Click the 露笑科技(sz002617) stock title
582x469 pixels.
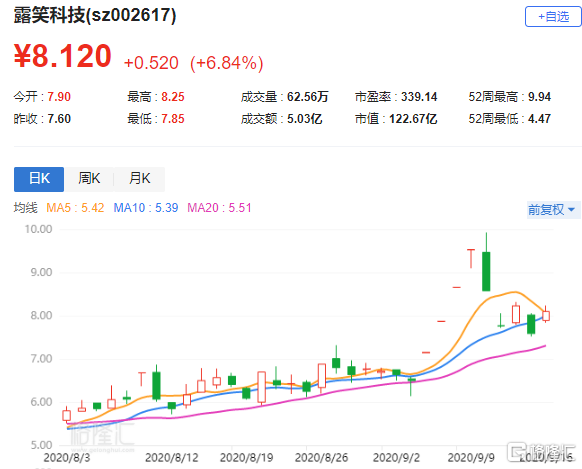point(95,16)
